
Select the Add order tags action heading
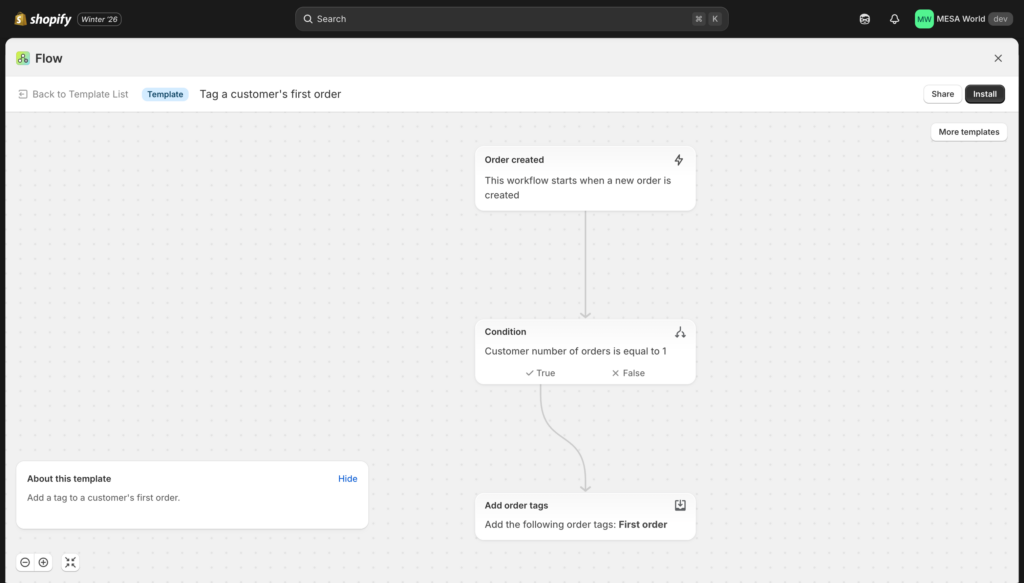click(x=516, y=505)
